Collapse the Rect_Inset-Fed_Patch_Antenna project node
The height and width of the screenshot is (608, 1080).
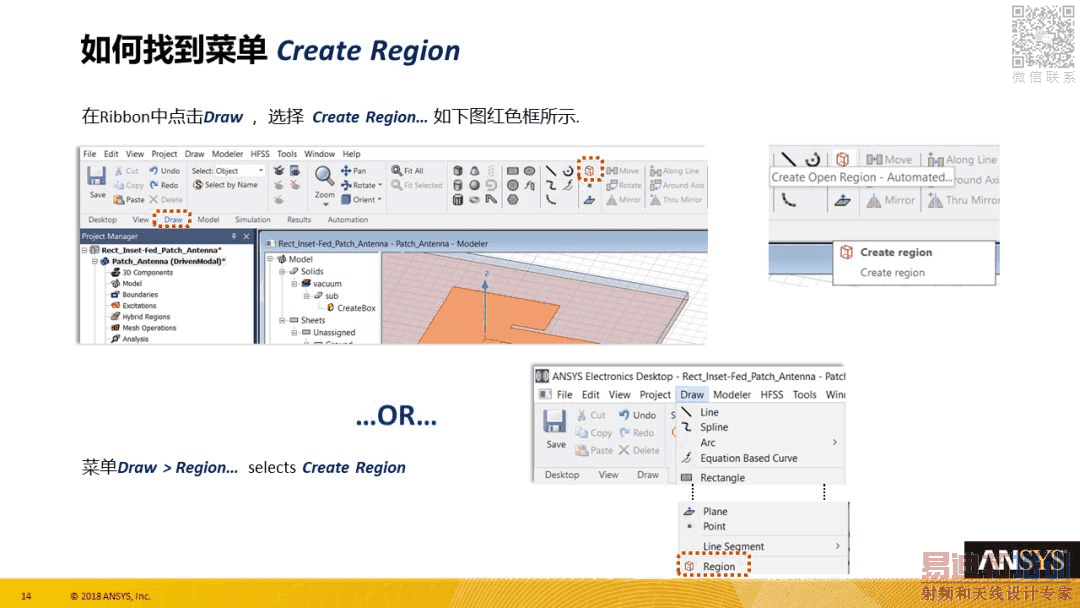pos(85,250)
